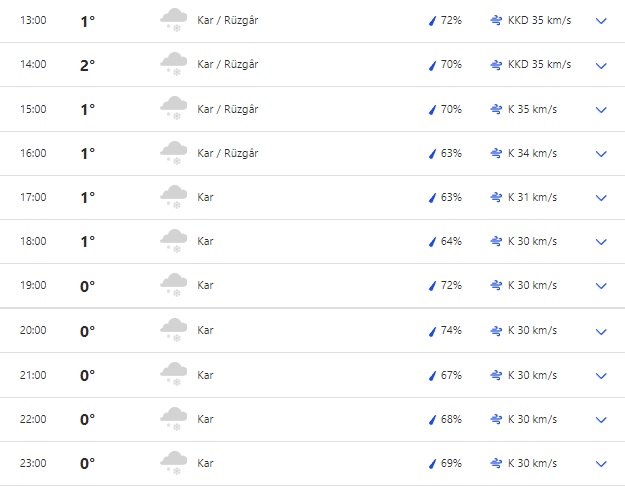The height and width of the screenshot is (486, 625).
Task: Expand the 20:00 forecast chevron
Action: click(x=601, y=331)
